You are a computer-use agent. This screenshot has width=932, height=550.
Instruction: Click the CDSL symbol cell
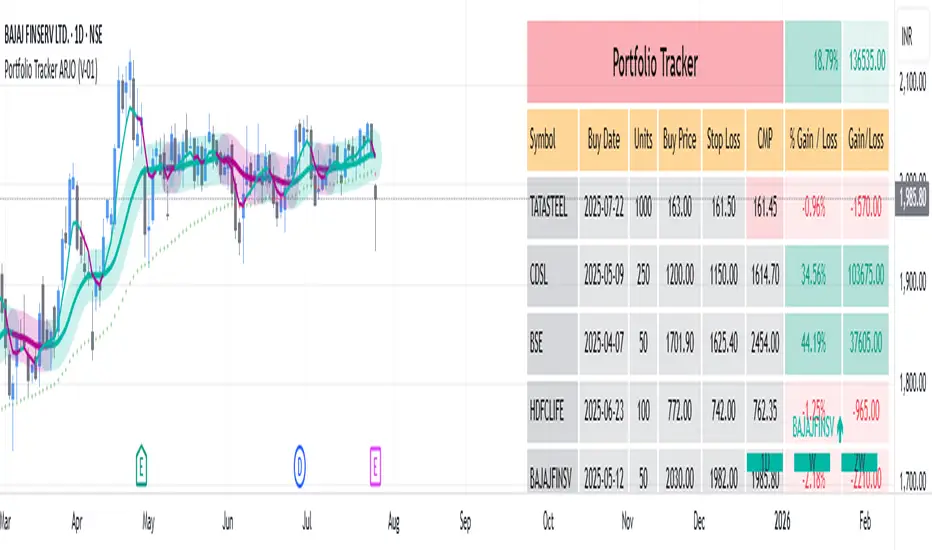pos(552,275)
